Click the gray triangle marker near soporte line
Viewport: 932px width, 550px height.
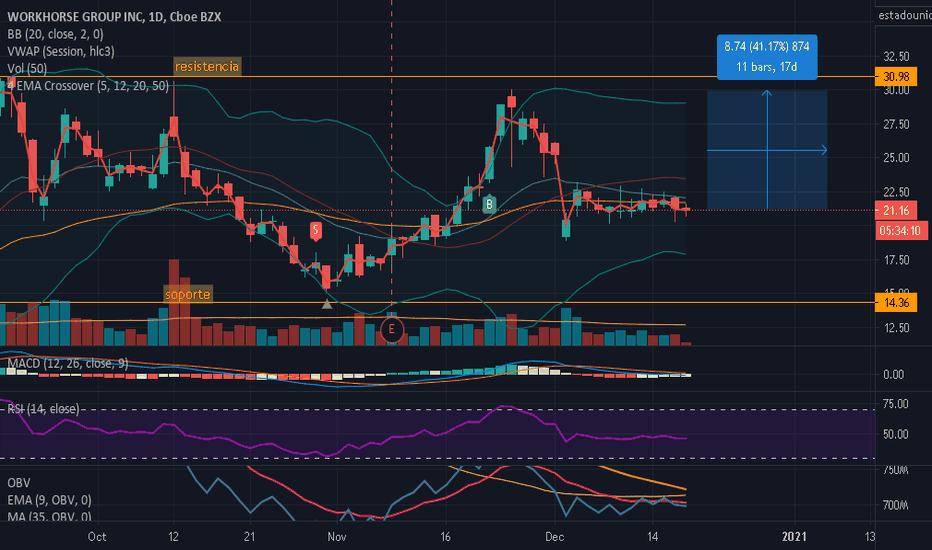click(x=327, y=304)
